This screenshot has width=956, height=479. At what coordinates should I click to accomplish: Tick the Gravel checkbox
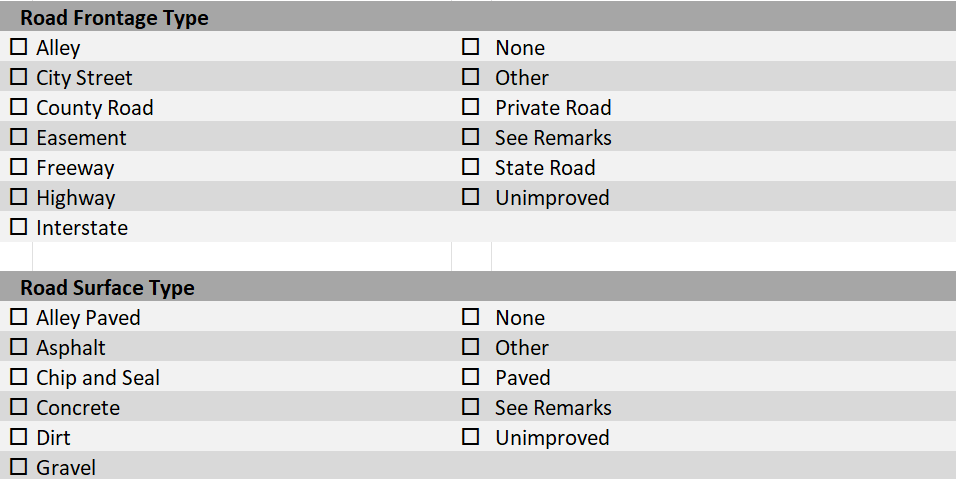19,467
